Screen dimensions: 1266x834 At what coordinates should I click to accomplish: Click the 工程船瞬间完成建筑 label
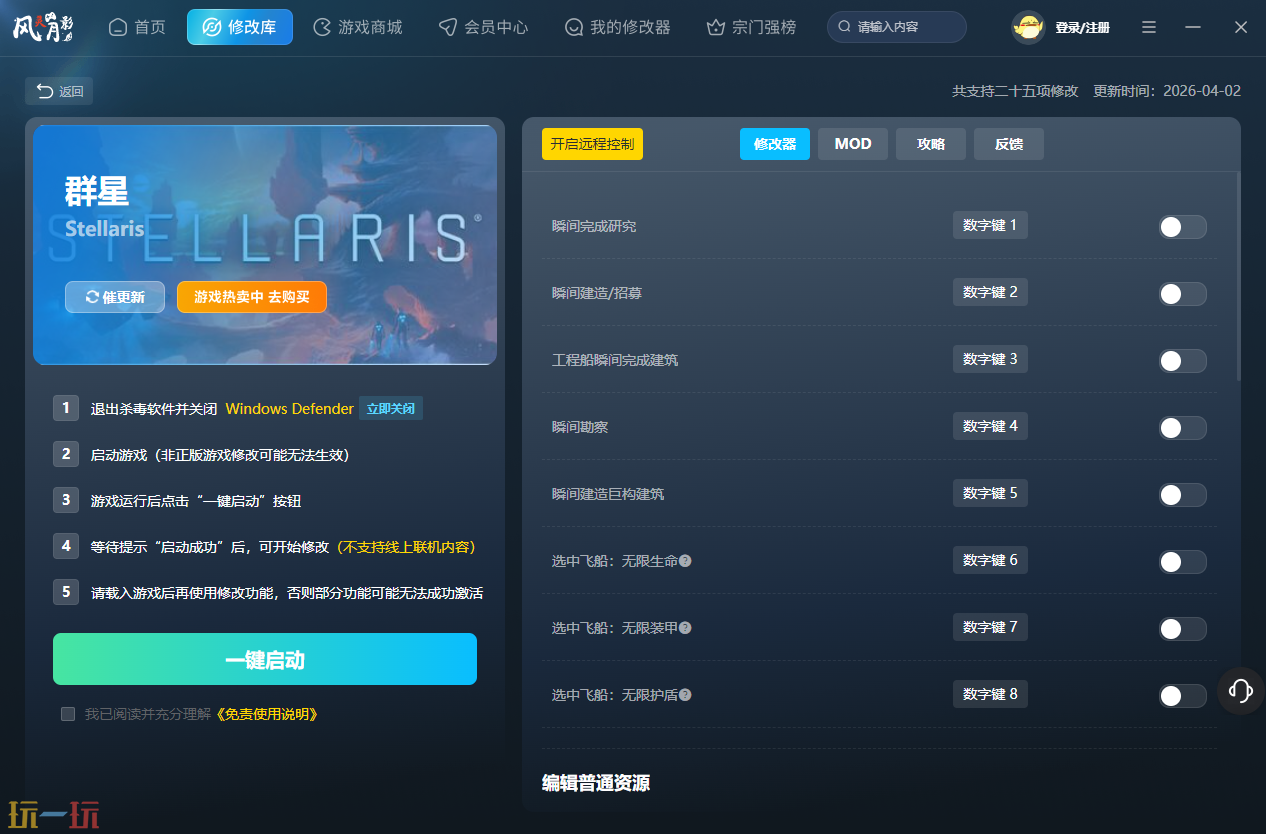(x=615, y=361)
